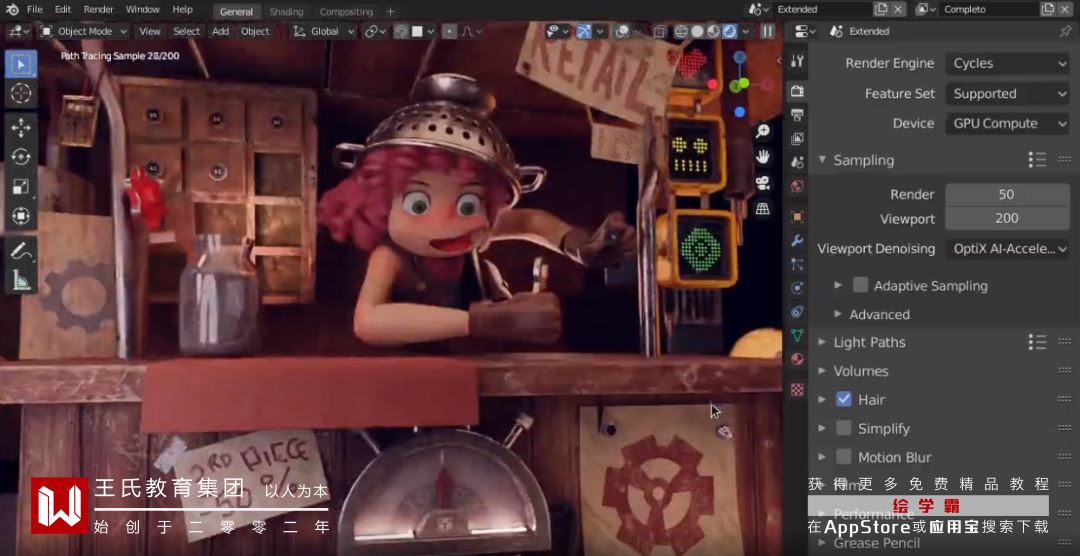Pin the properties editor context

(x=1066, y=31)
